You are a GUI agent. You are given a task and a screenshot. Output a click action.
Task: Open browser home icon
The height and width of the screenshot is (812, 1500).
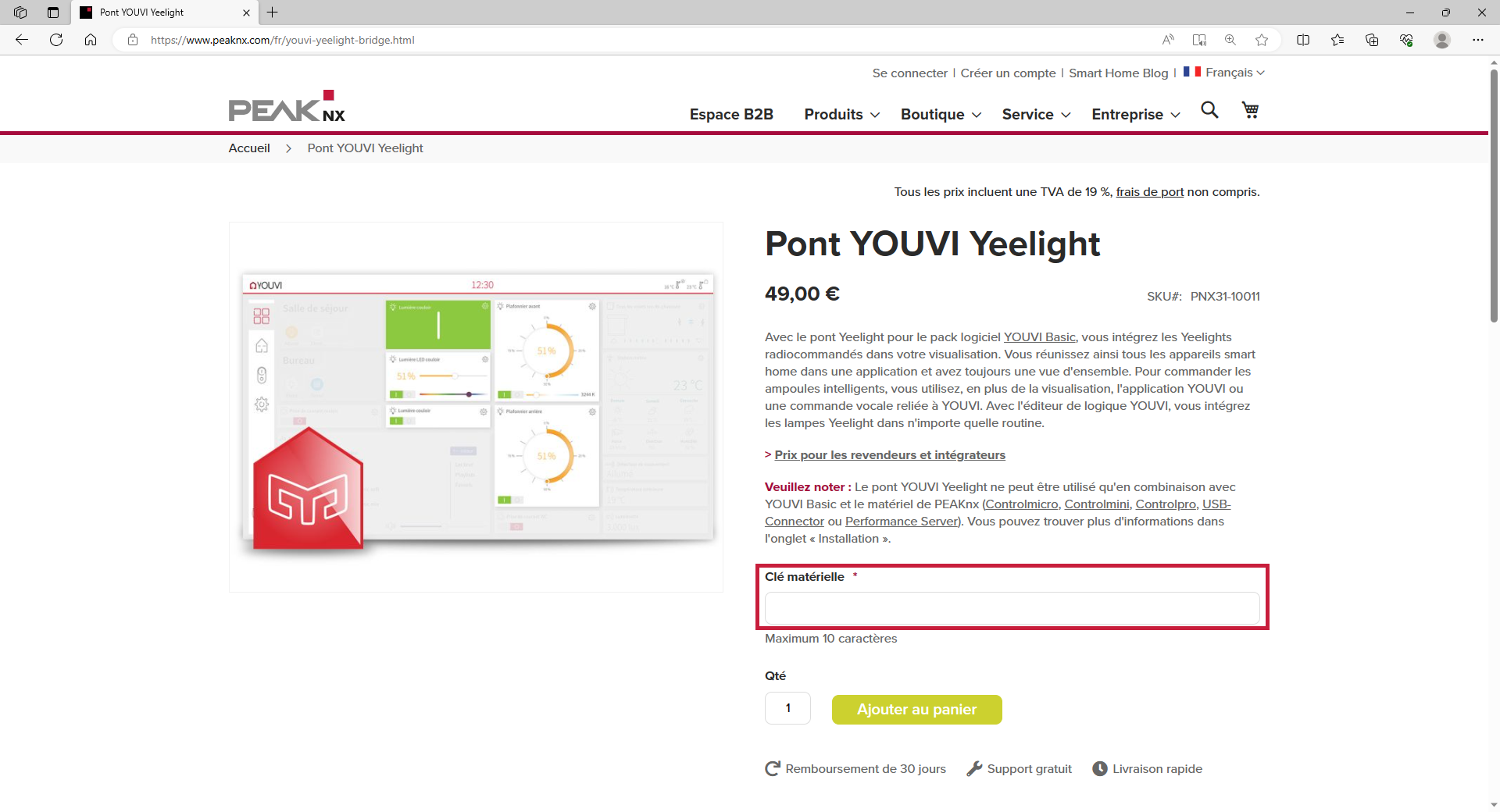(91, 40)
